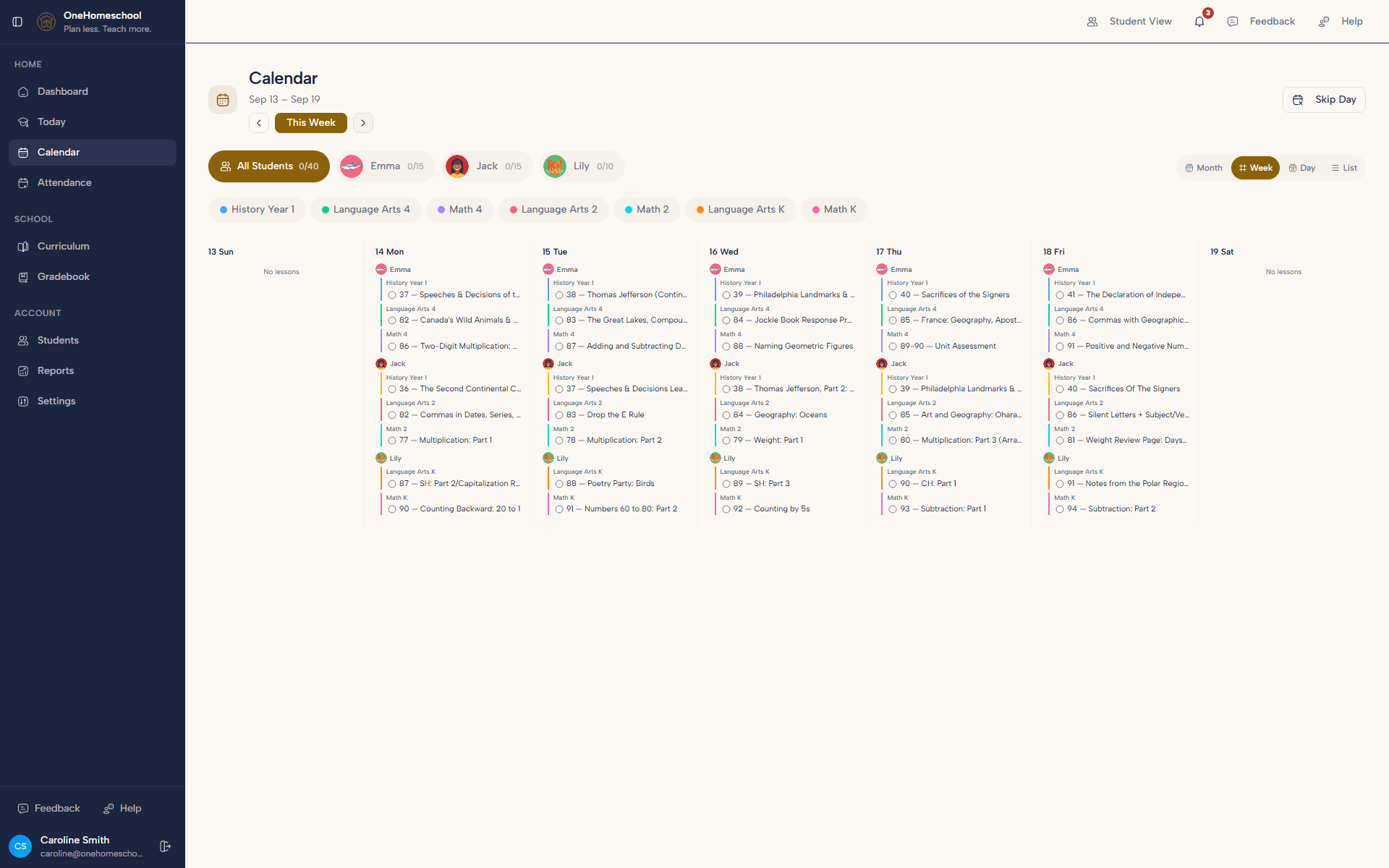Screen dimensions: 1389x868
Task: Filter calendar to Jack
Action: pos(487,166)
